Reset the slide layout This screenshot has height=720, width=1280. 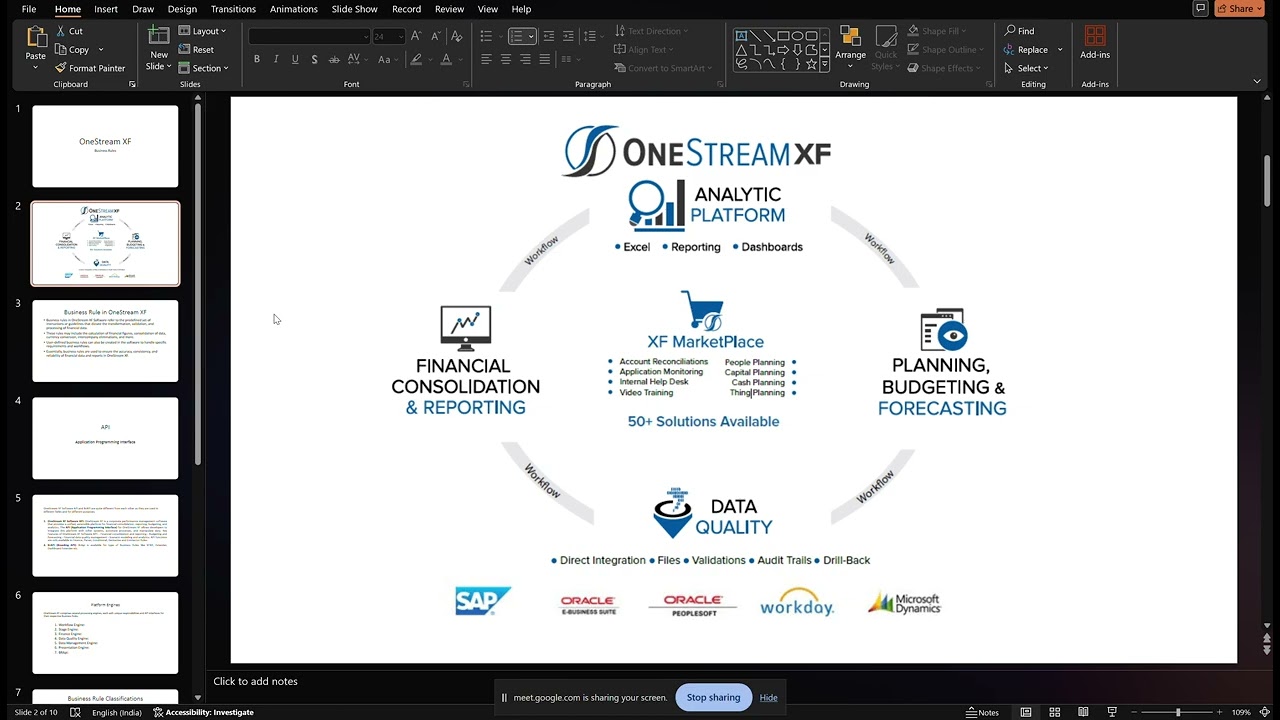[196, 49]
